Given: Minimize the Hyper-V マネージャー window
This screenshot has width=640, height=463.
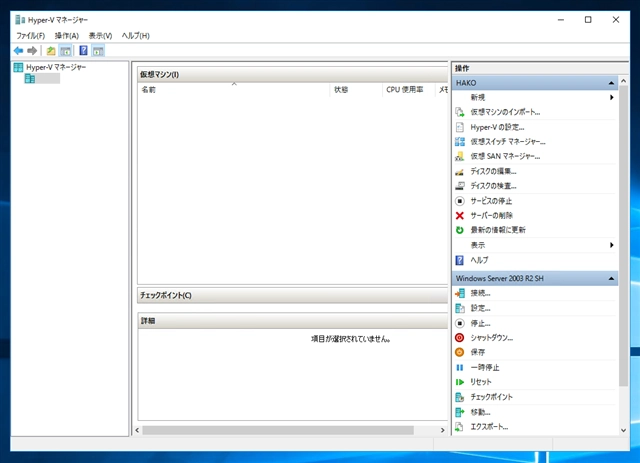Looking at the screenshot, I should [561, 20].
